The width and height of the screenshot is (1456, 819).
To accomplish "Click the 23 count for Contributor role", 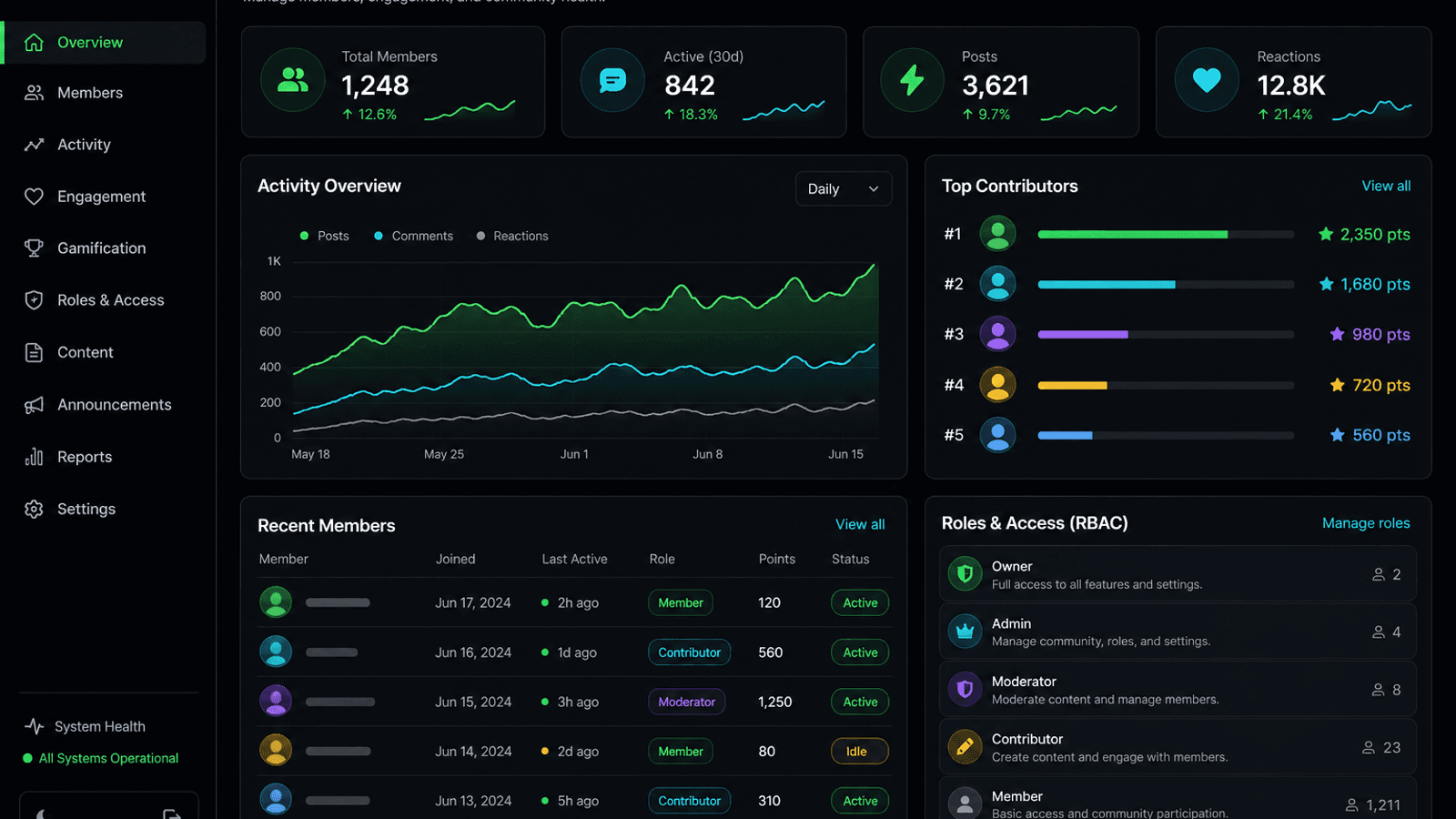I will [x=1391, y=747].
